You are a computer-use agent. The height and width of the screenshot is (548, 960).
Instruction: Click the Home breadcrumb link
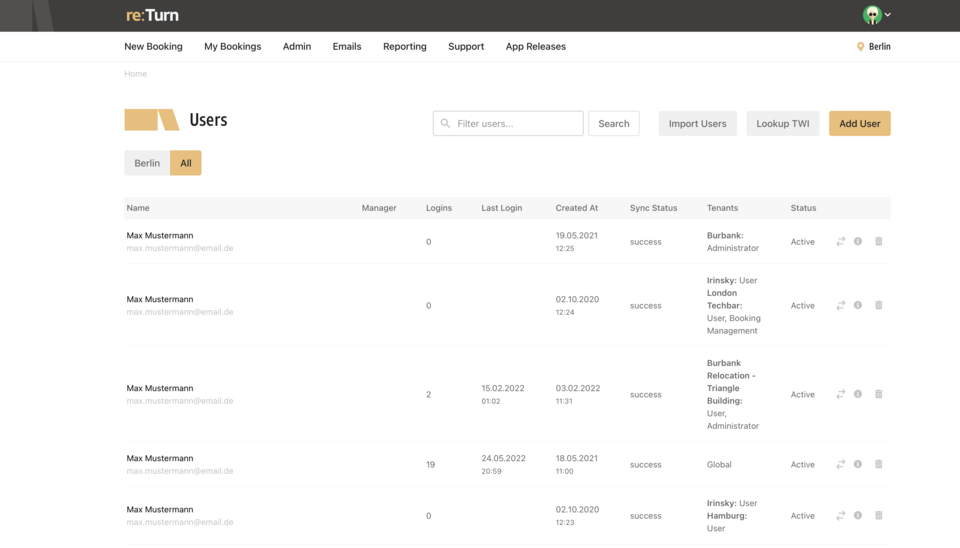click(135, 73)
